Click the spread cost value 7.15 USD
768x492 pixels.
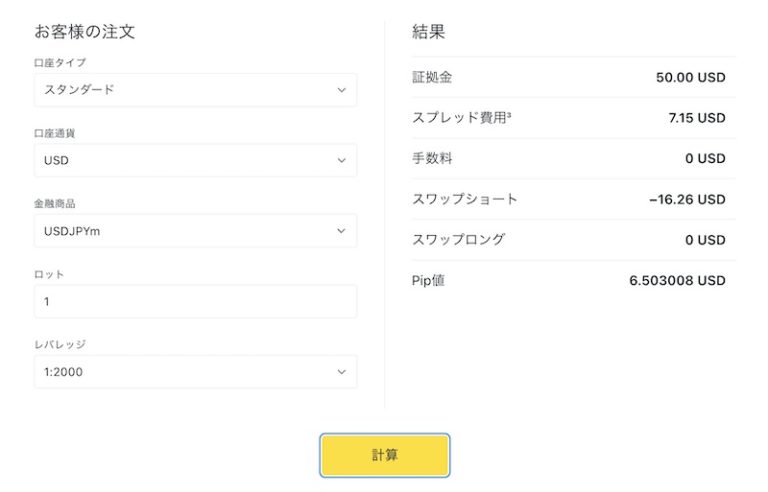(x=696, y=118)
